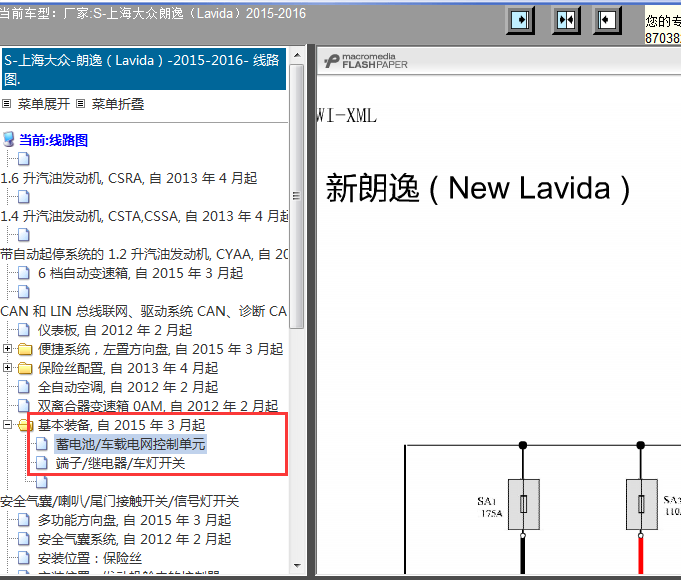
Task: Click page icon of 仪表板
Action: click(23, 330)
